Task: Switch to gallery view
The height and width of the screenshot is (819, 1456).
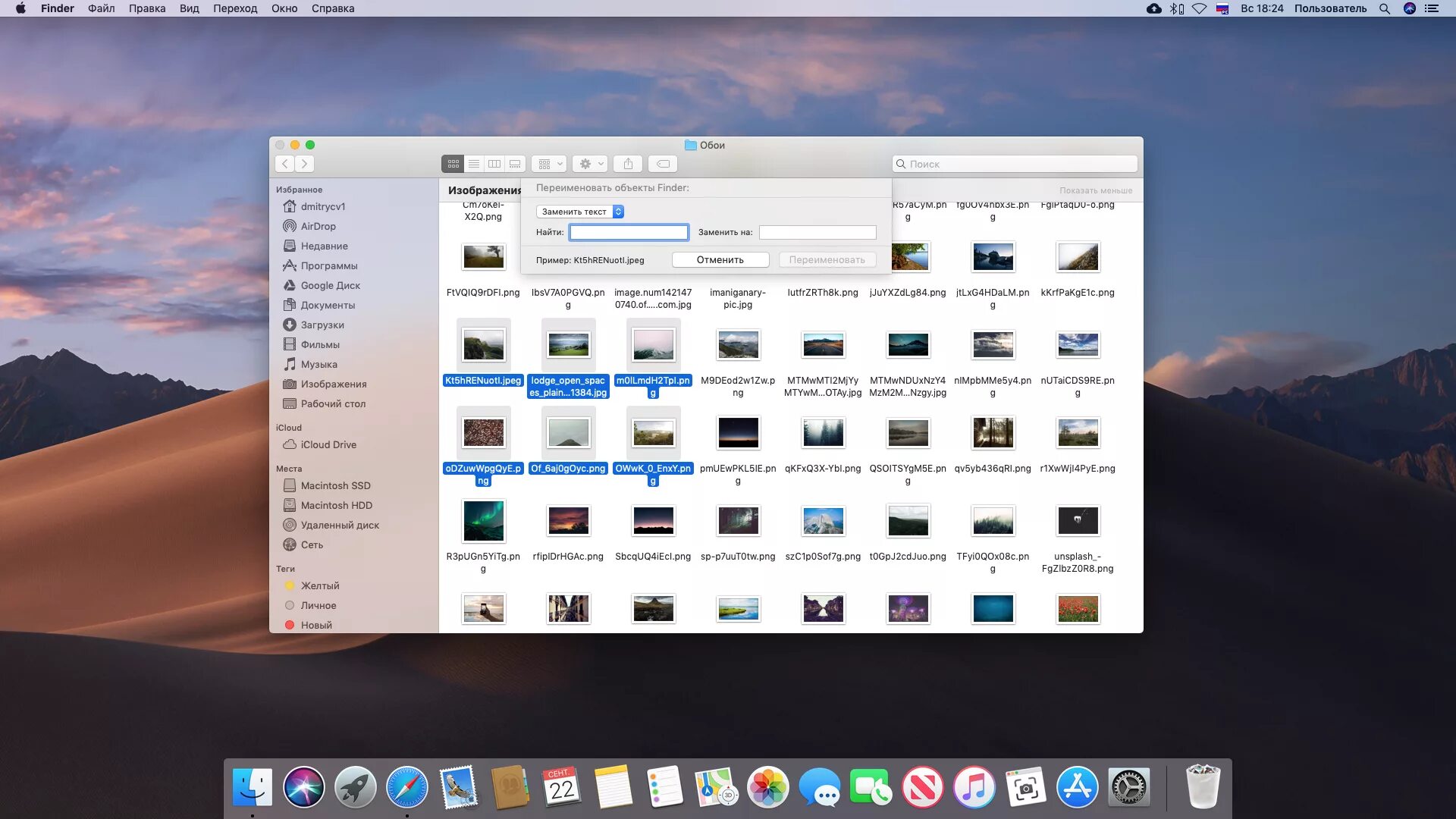Action: (x=516, y=164)
